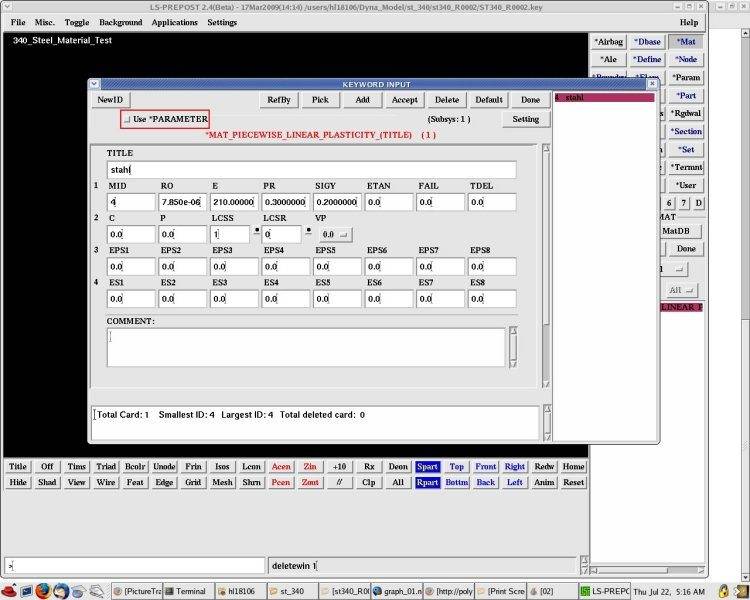
Task: Click the keyword form vertical scrollbar
Action: point(546,267)
